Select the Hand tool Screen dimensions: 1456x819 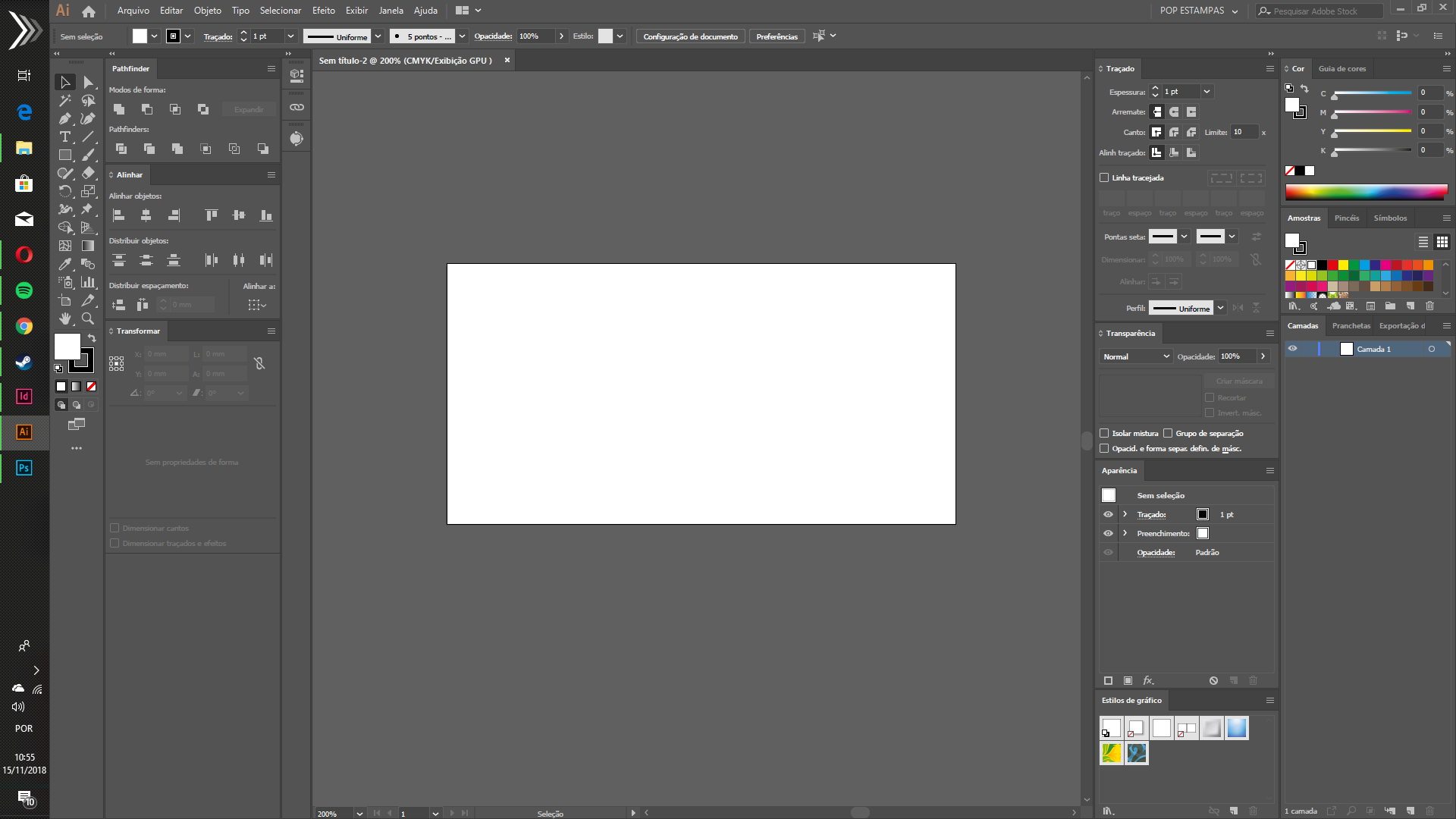pos(65,319)
